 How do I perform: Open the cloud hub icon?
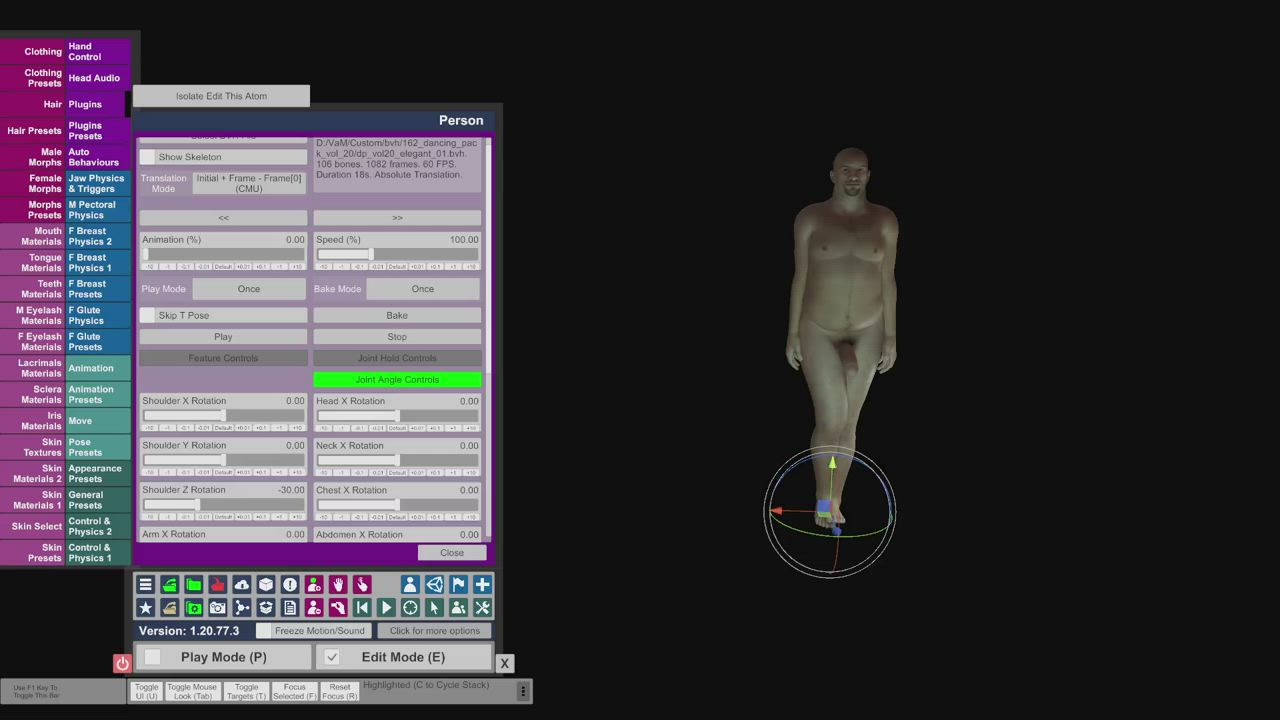pyautogui.click(x=242, y=585)
